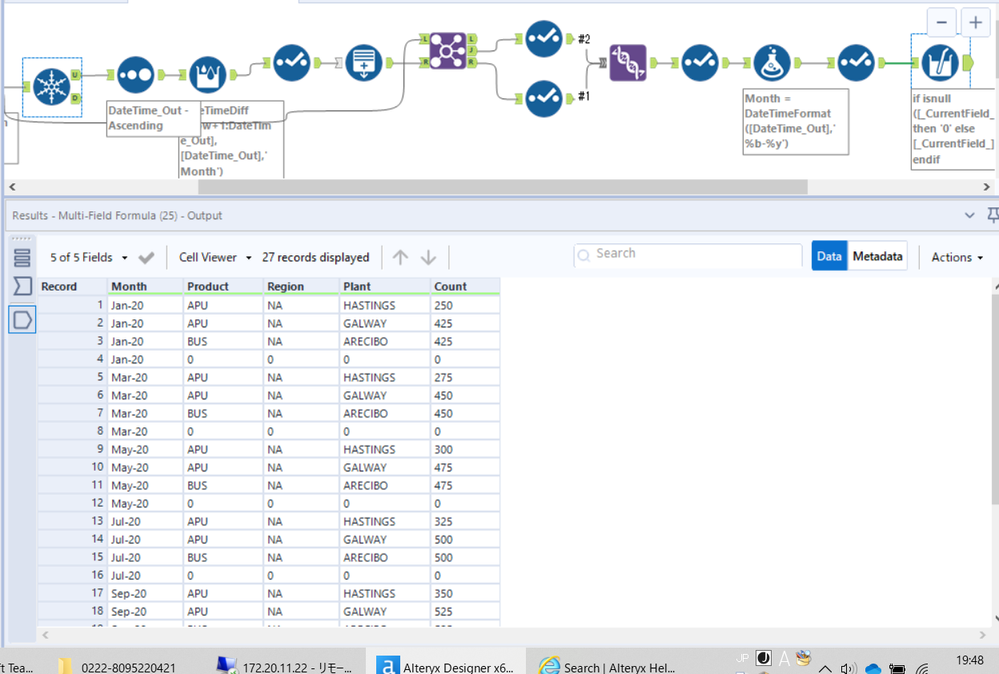Click the down arrow to go to next record
The width and height of the screenshot is (999, 674).
tap(428, 257)
